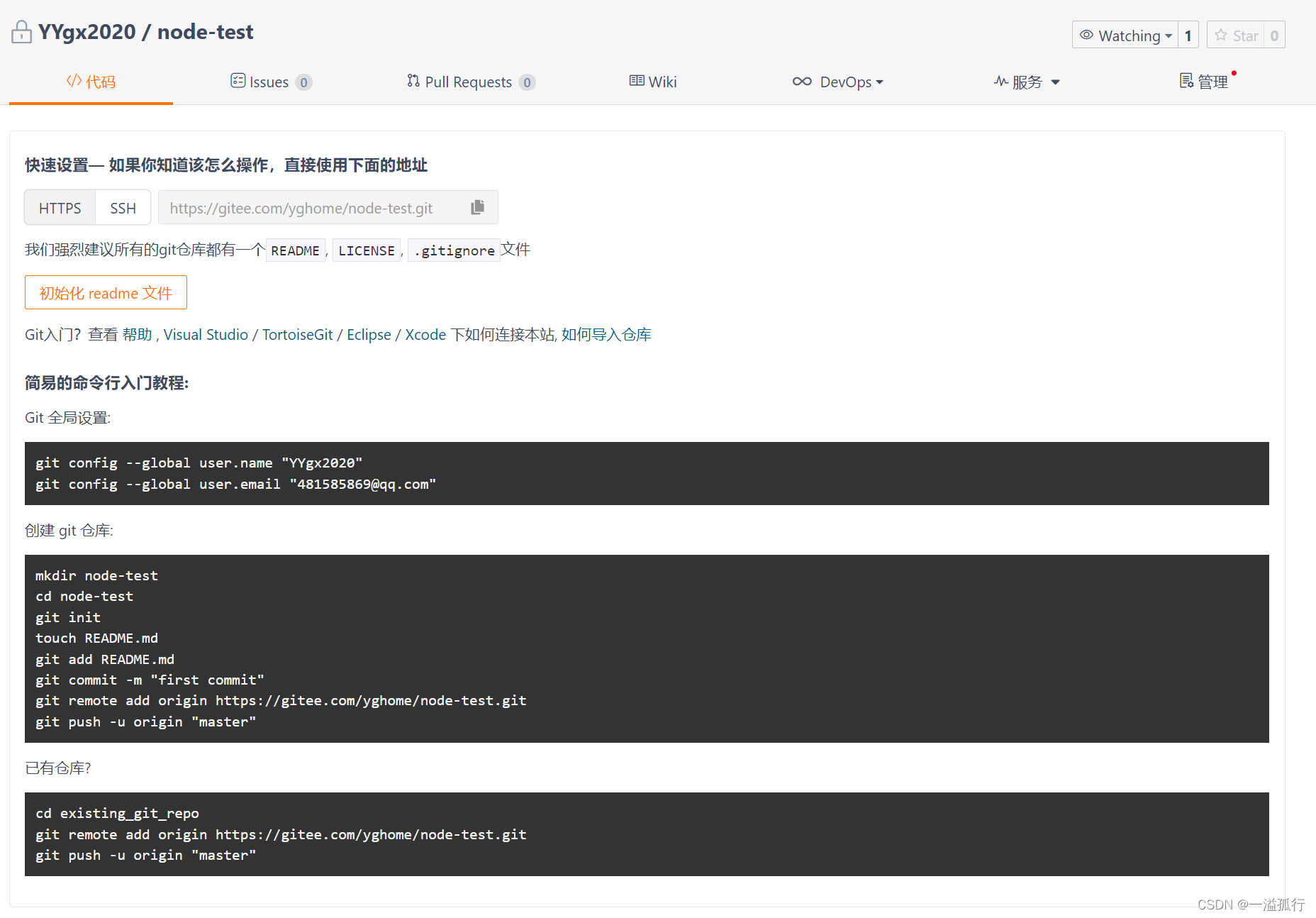This screenshot has width=1316, height=918.
Task: Open the Issues tab
Action: point(271,82)
